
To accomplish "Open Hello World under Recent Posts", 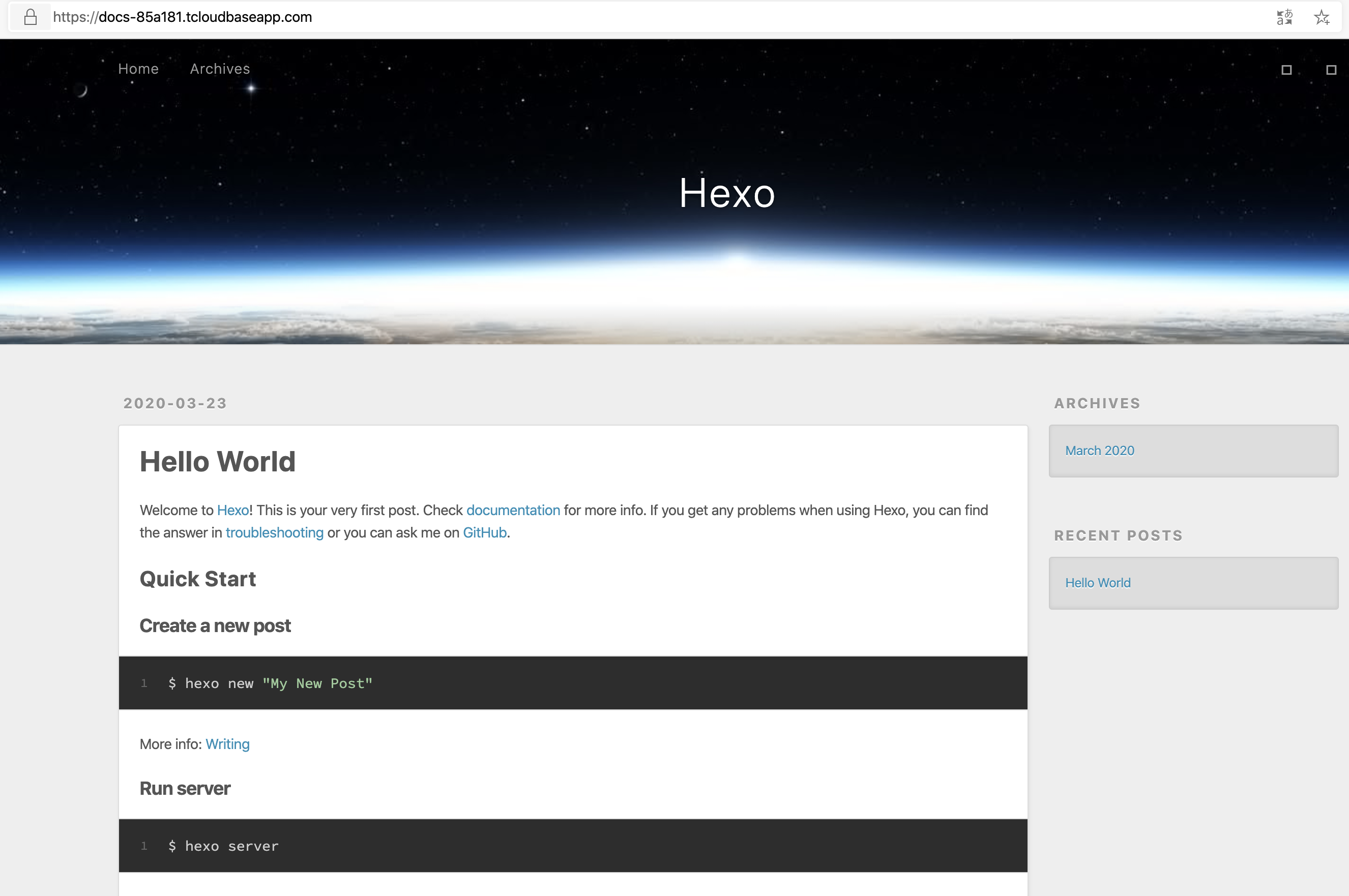I will tap(1098, 583).
